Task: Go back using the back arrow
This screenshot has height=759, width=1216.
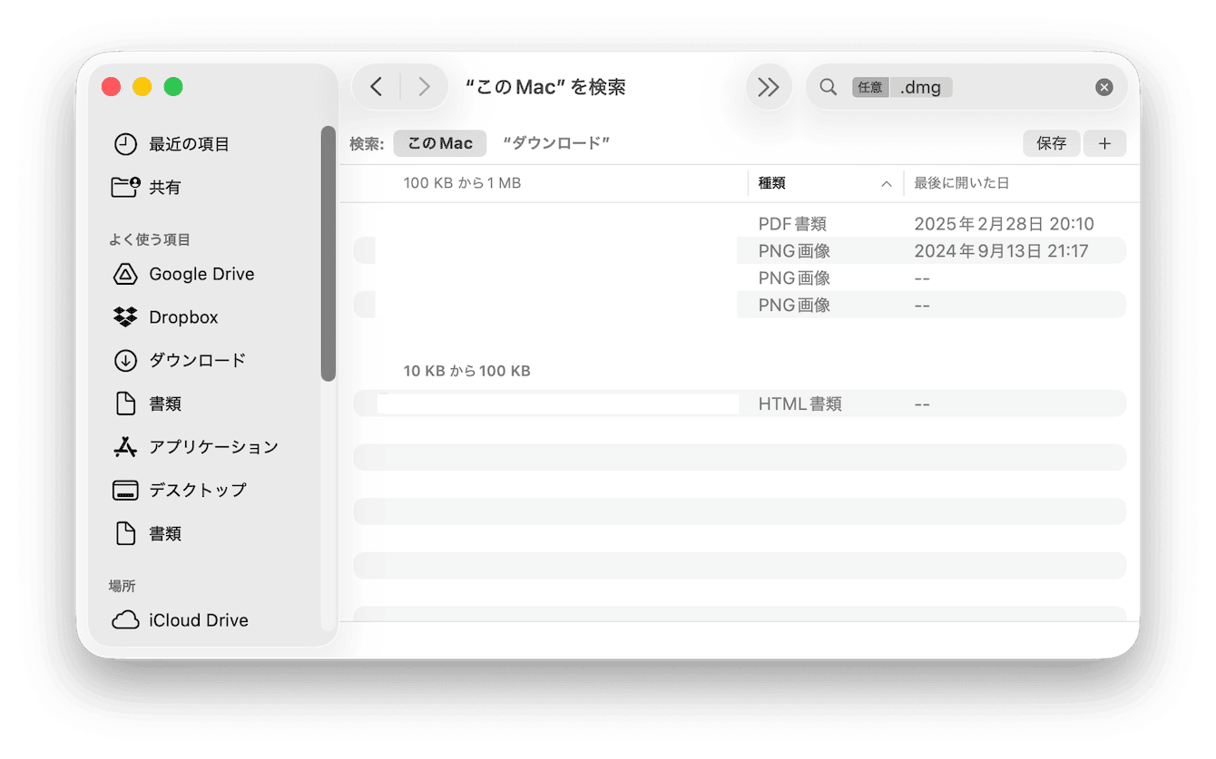Action: tap(376, 87)
